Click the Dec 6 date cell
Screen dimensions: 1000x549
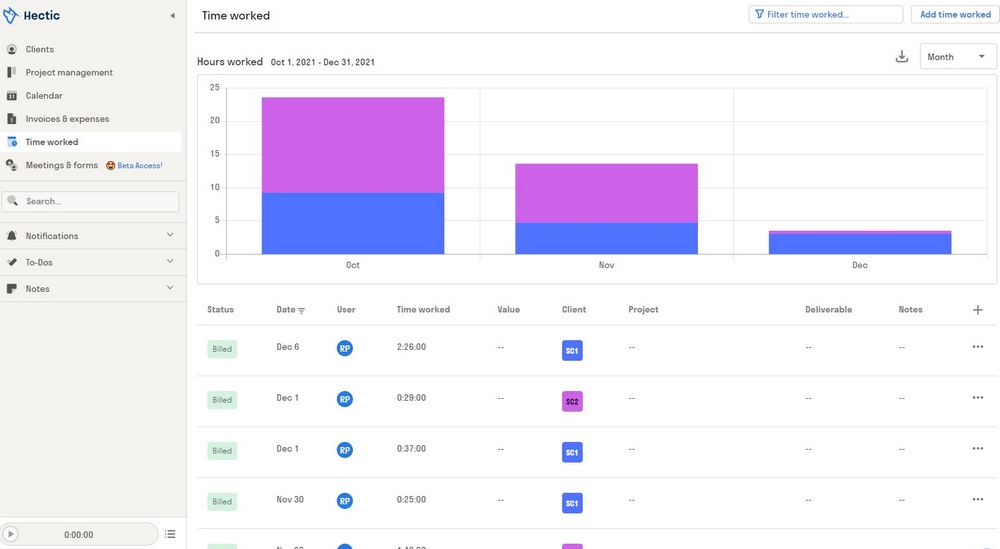click(x=287, y=347)
